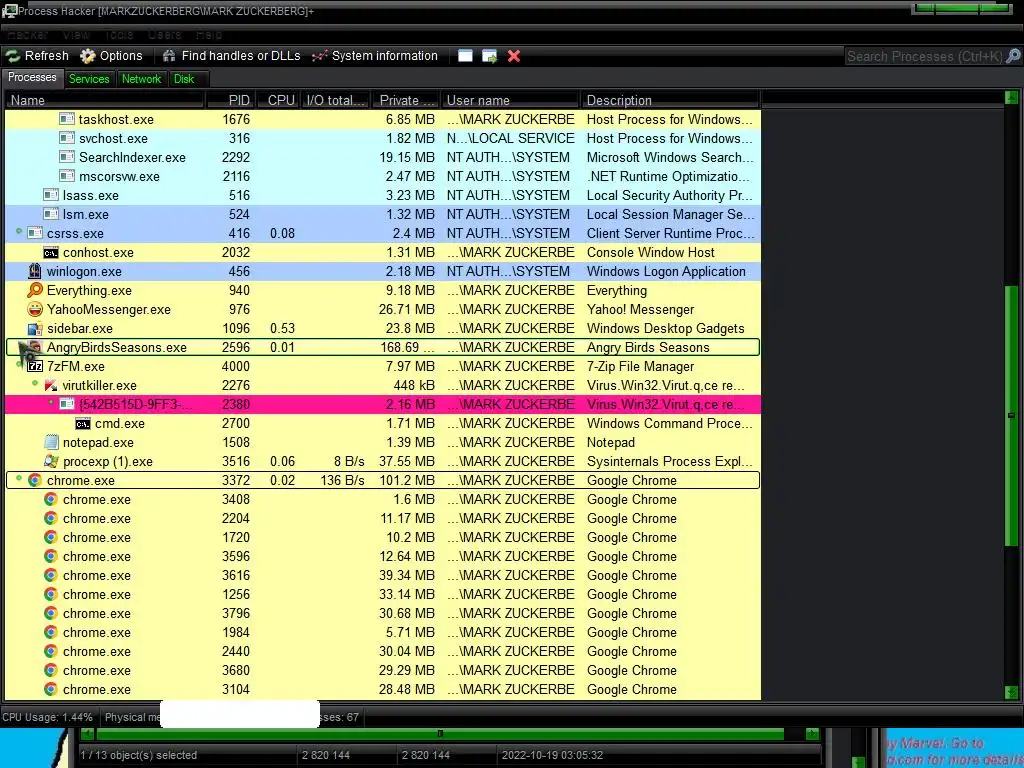Click the white Find window toolbar icon
The image size is (1024, 768).
(465, 56)
